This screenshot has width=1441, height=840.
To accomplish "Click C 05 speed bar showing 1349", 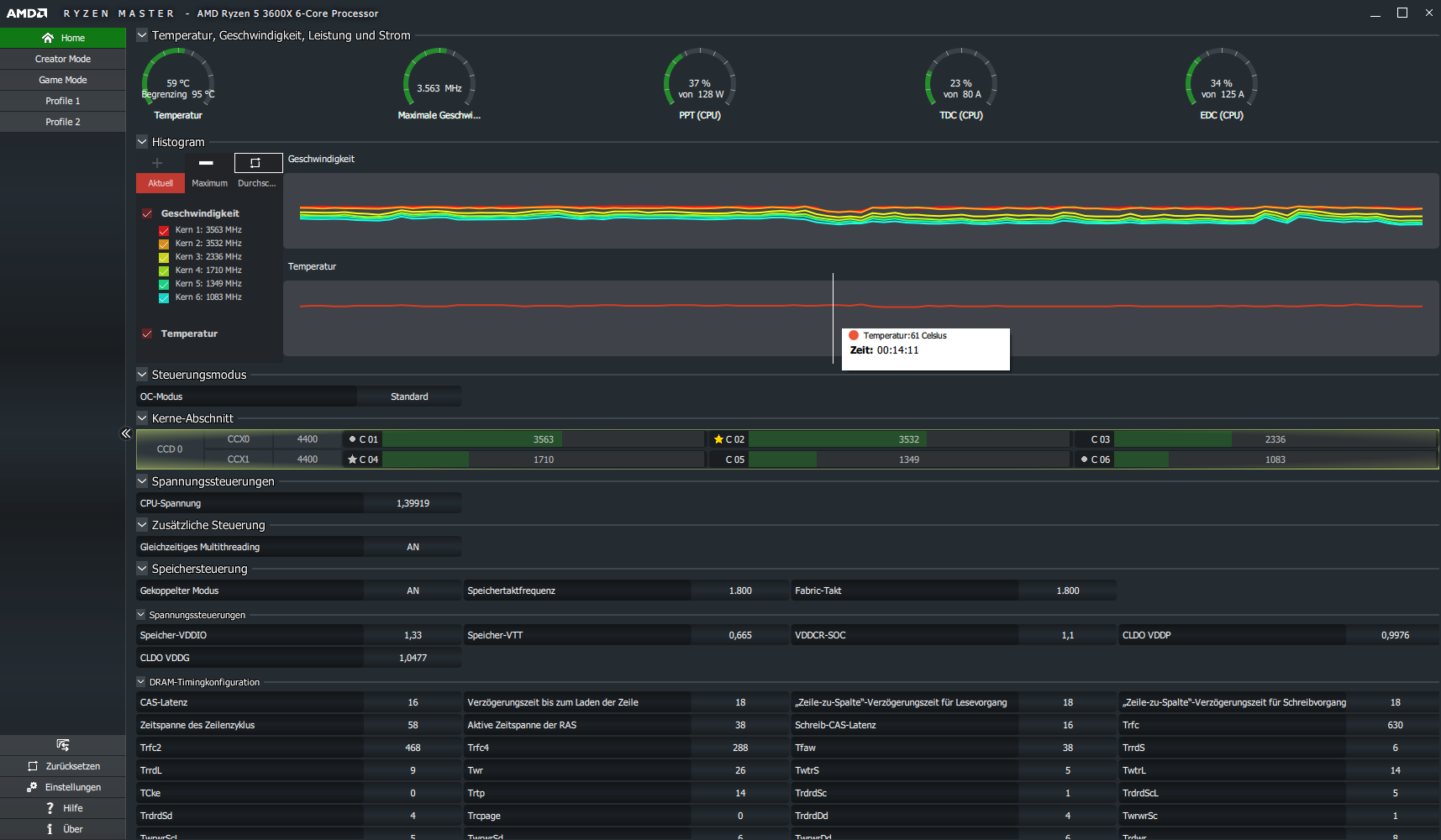I will tap(909, 459).
